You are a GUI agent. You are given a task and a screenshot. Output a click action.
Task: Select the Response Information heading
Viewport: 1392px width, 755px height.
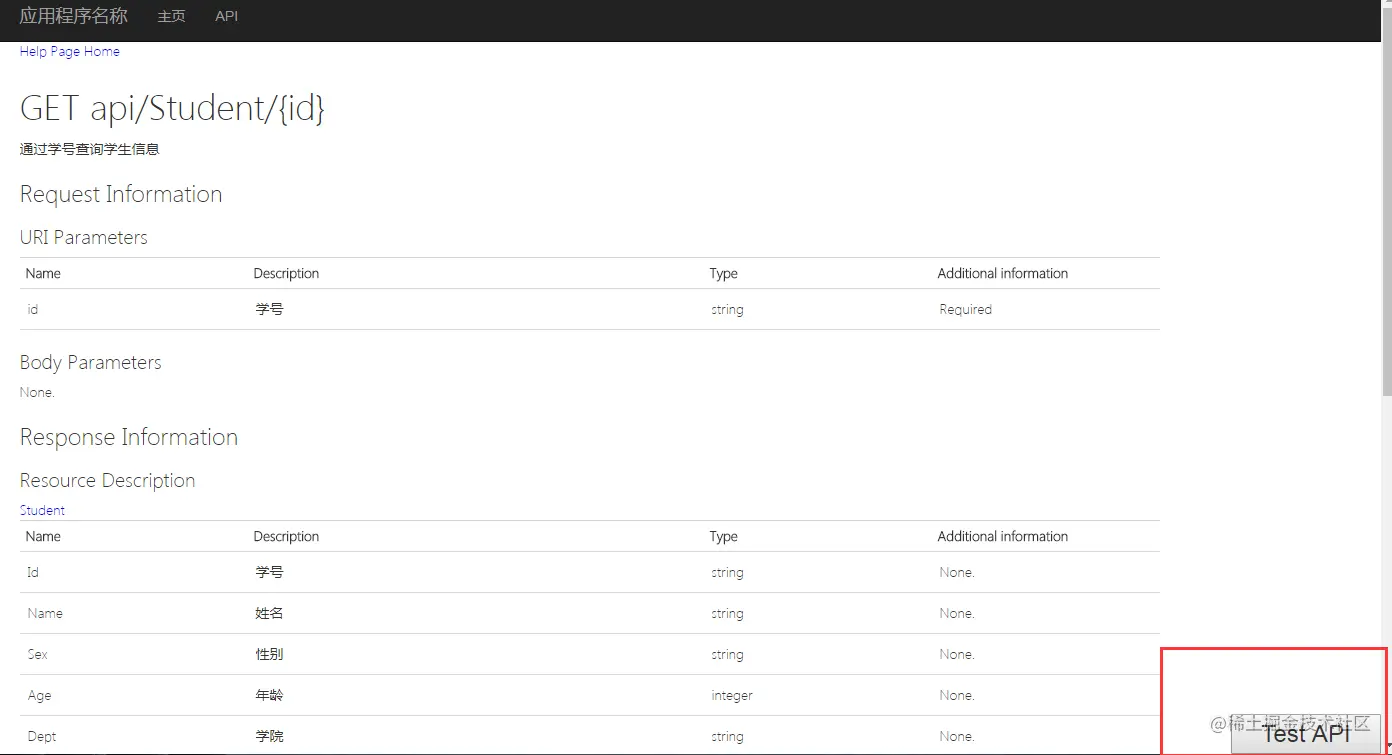pyautogui.click(x=129, y=437)
